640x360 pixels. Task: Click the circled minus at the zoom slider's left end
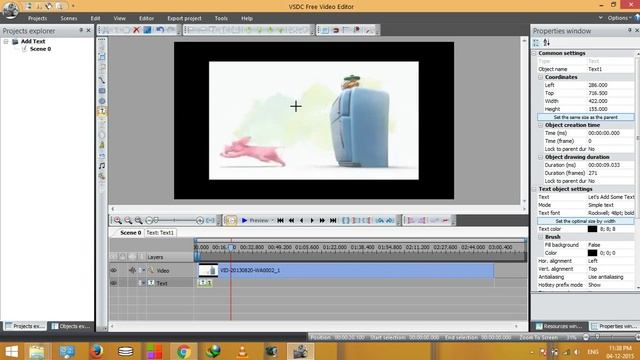(x=149, y=220)
